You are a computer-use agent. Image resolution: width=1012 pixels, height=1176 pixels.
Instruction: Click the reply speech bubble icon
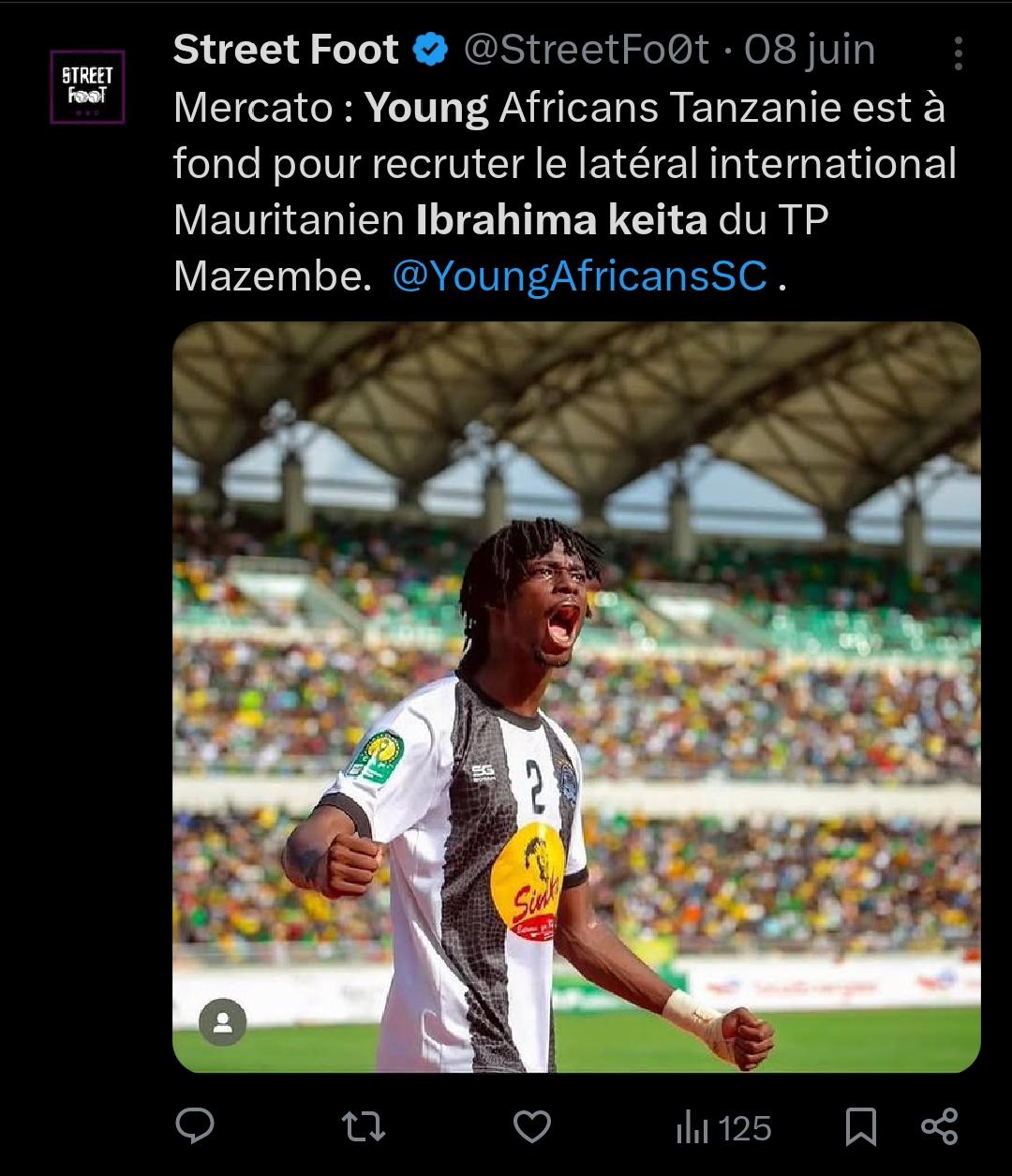point(195,1125)
